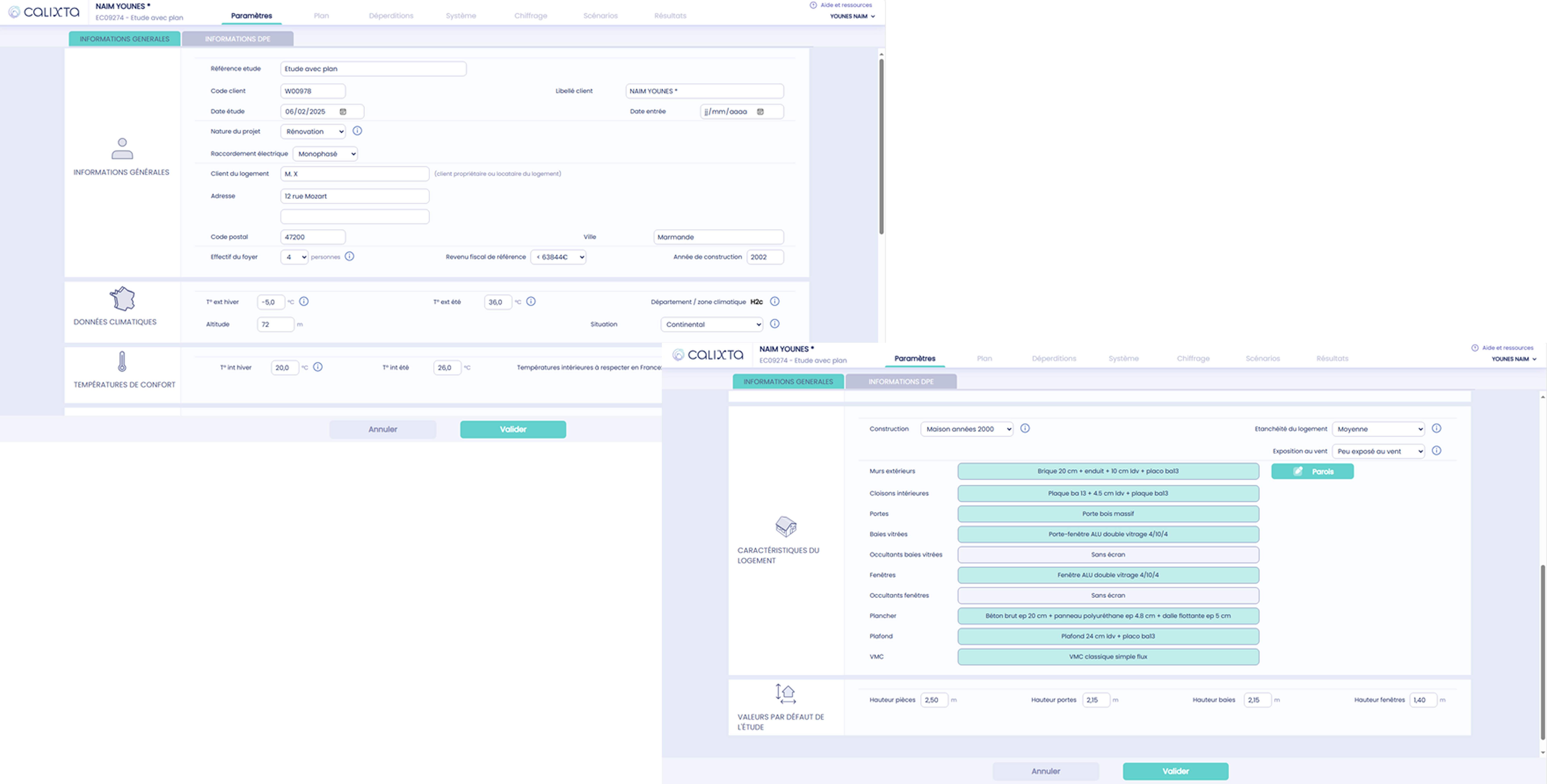1547x784 pixels.
Task: Click the Hauteur pièces field showing 2,50
Action: coord(934,700)
